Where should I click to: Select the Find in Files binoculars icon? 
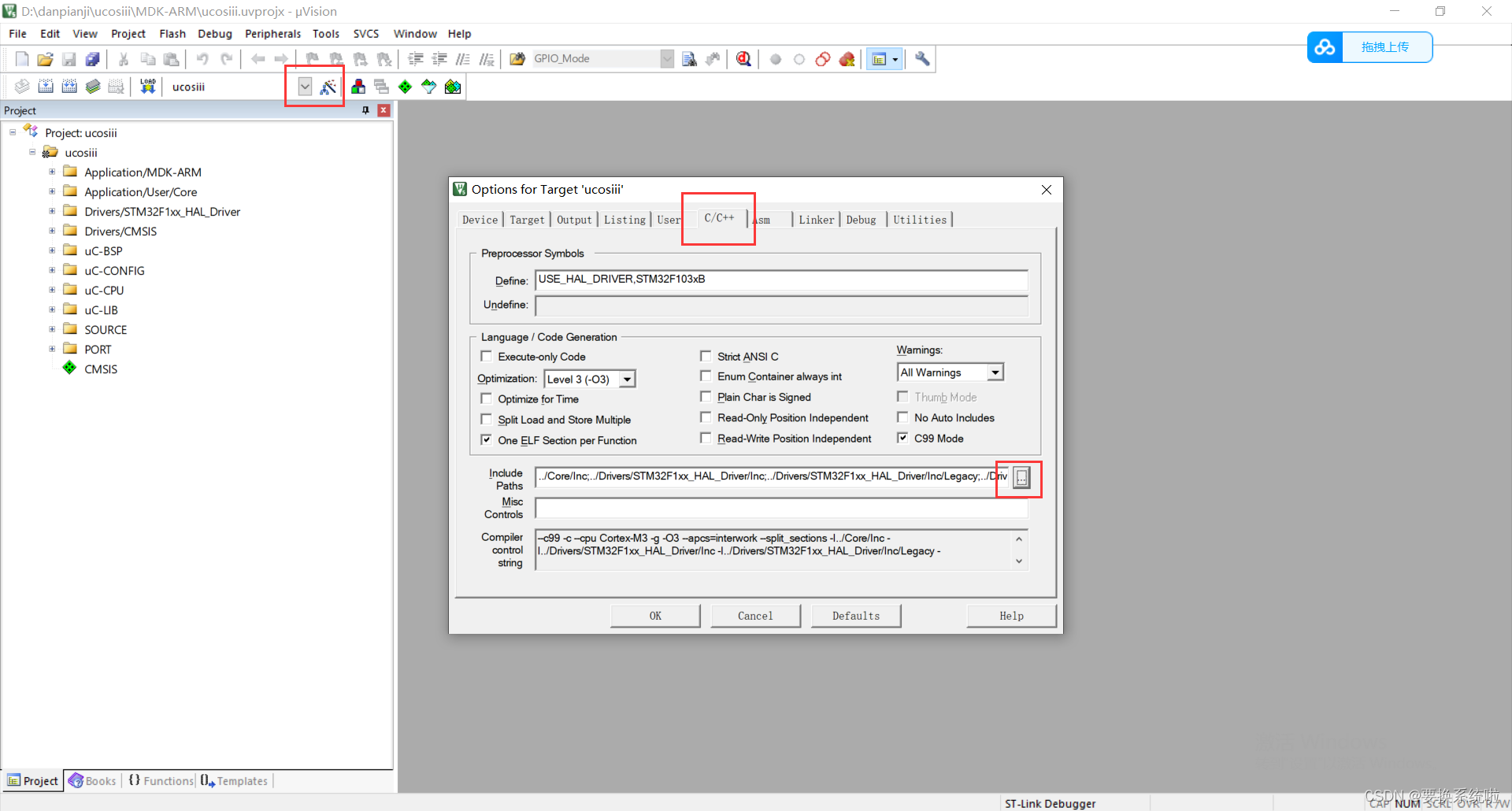tap(688, 59)
